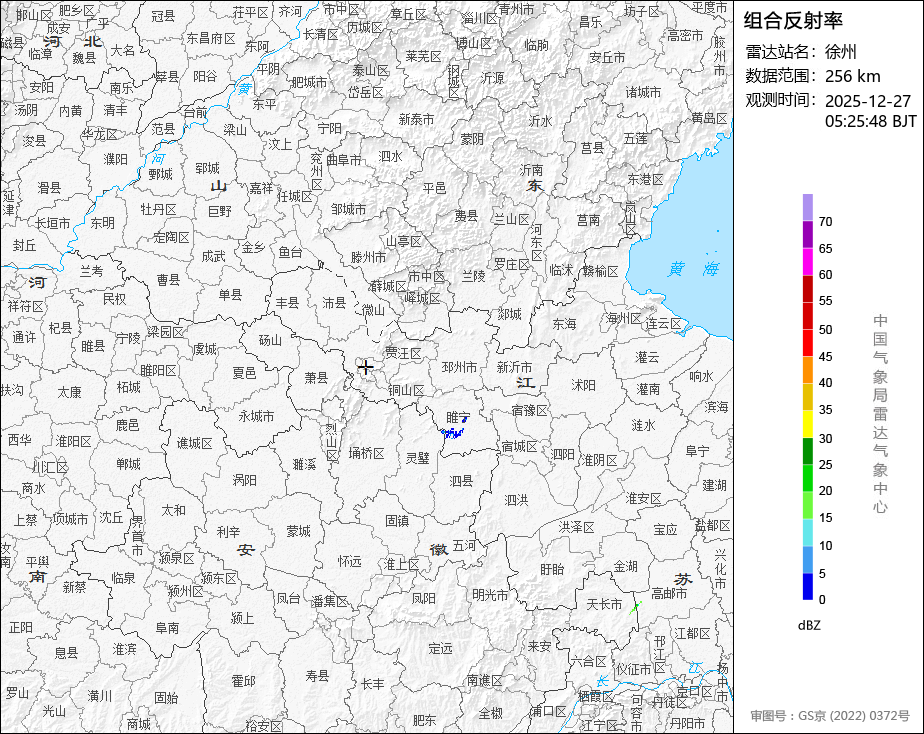Click the green echo streak beside 天长市

tap(635, 607)
